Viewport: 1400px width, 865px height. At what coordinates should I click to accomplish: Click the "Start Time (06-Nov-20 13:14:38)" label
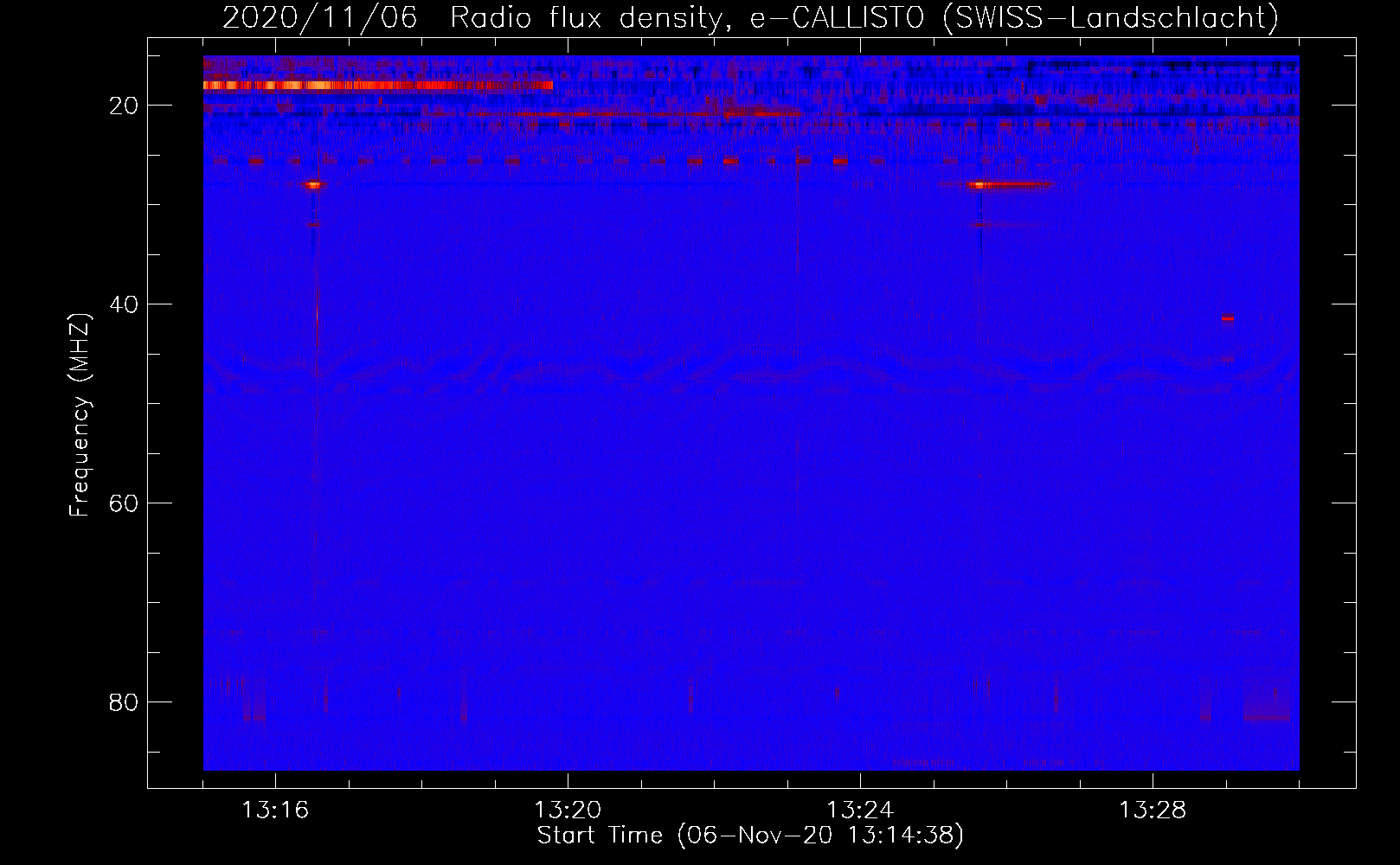click(750, 836)
